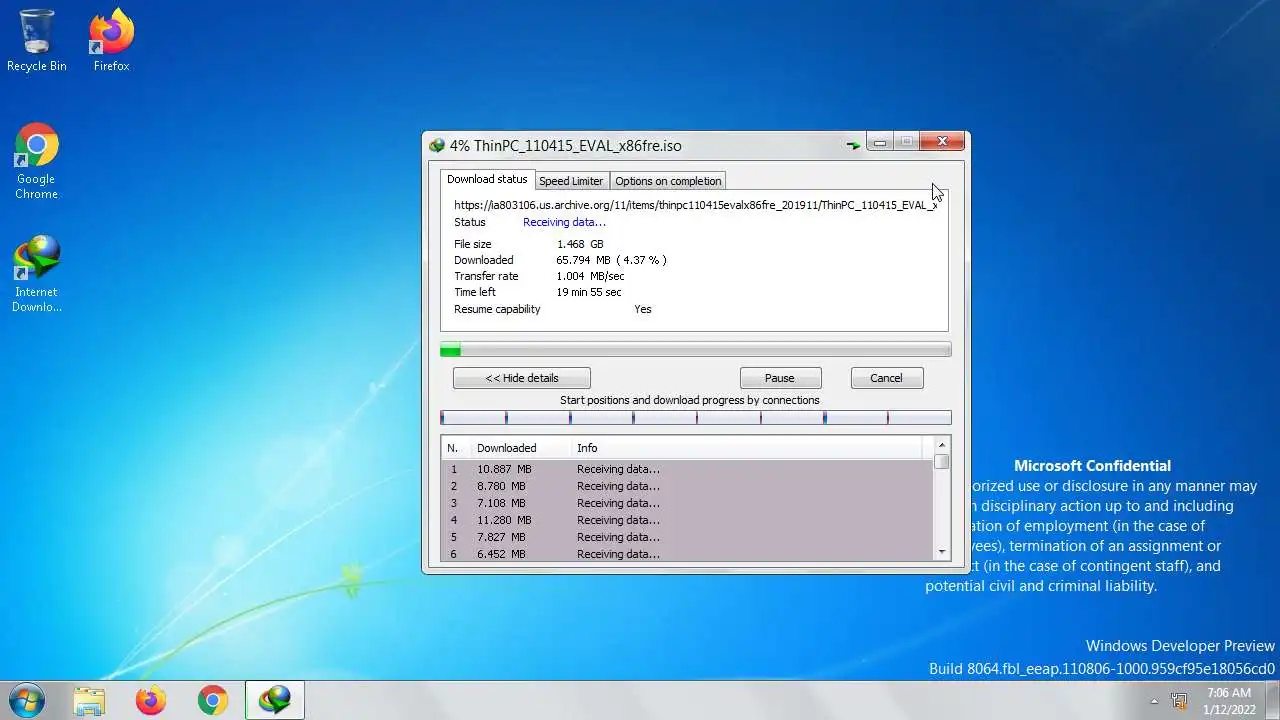Select the IDM taskbar button
1280x720 pixels.
point(275,700)
